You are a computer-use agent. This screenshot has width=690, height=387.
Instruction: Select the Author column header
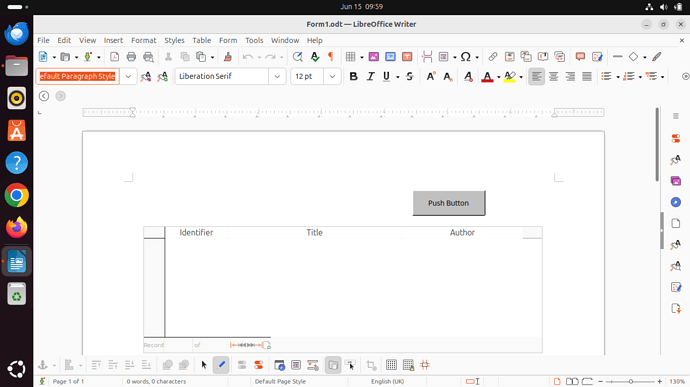point(462,232)
